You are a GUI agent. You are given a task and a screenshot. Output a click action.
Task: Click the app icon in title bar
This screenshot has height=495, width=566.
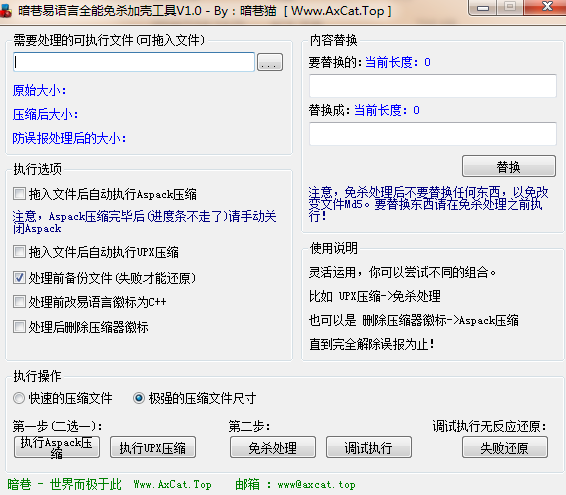point(5,11)
